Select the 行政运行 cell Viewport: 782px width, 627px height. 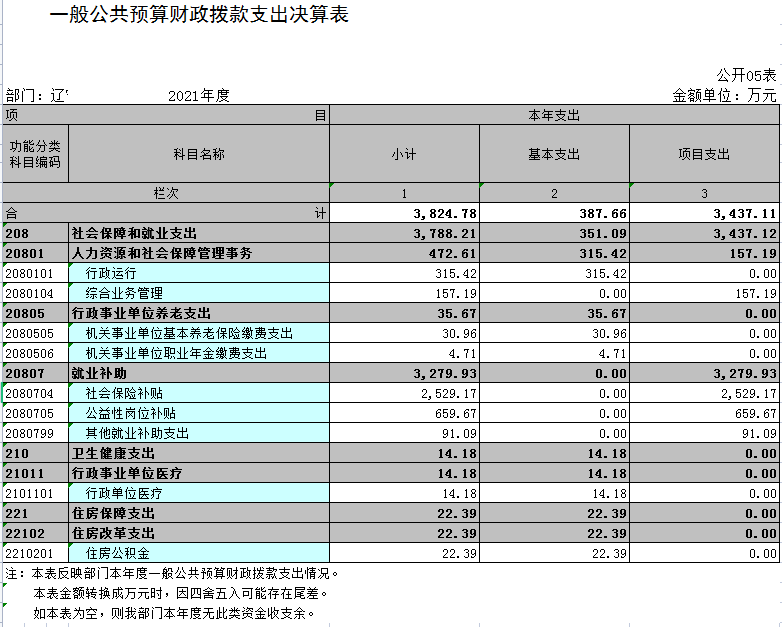coord(199,273)
